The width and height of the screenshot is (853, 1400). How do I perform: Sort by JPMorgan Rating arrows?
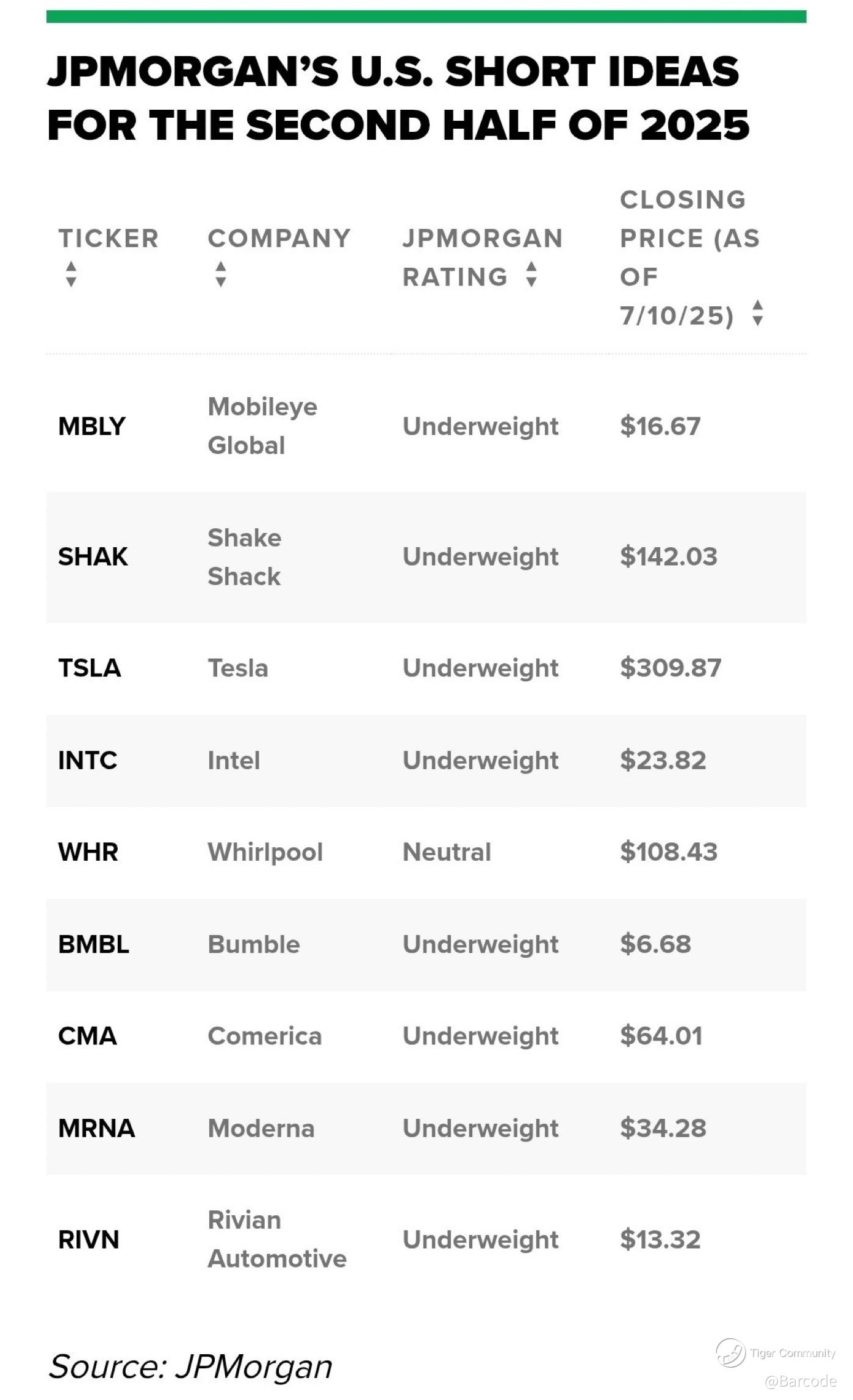(x=531, y=274)
